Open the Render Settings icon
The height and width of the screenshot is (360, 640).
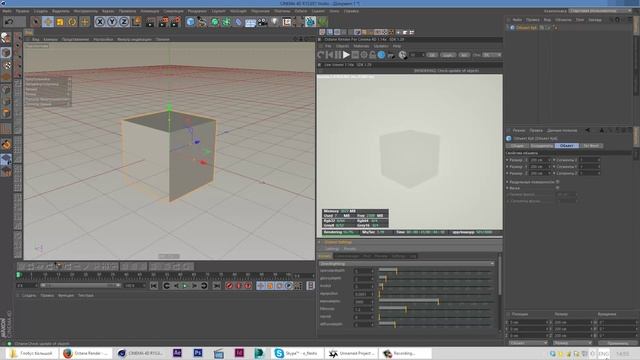176,22
